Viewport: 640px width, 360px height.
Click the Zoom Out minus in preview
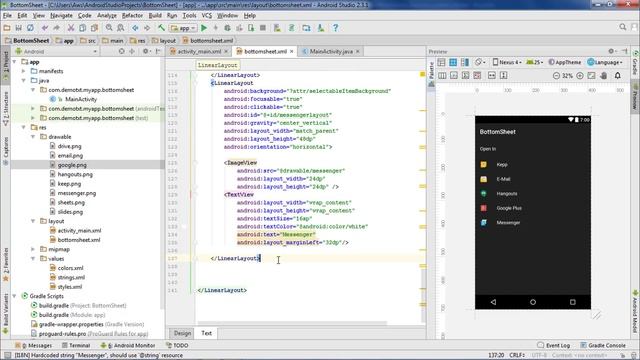[x=556, y=76]
